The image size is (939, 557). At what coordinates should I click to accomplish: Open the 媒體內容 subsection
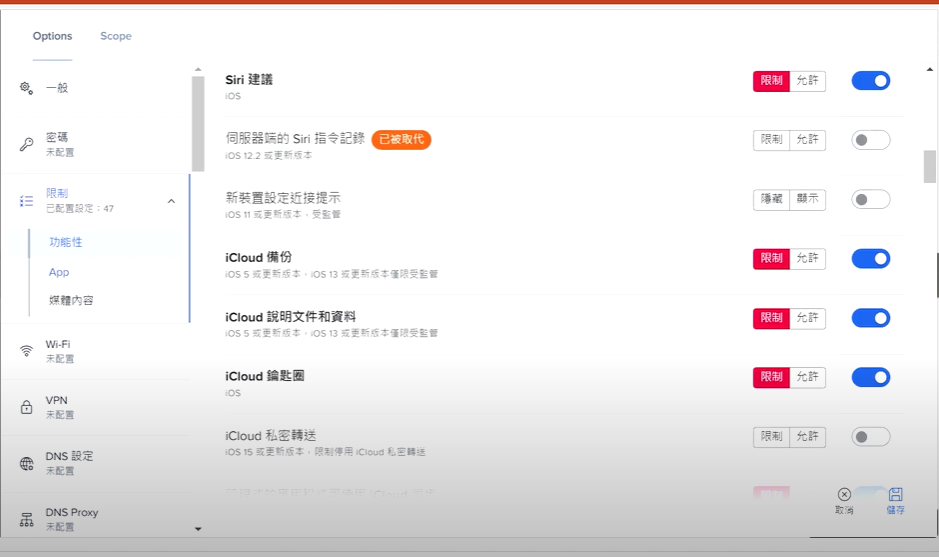(71, 300)
